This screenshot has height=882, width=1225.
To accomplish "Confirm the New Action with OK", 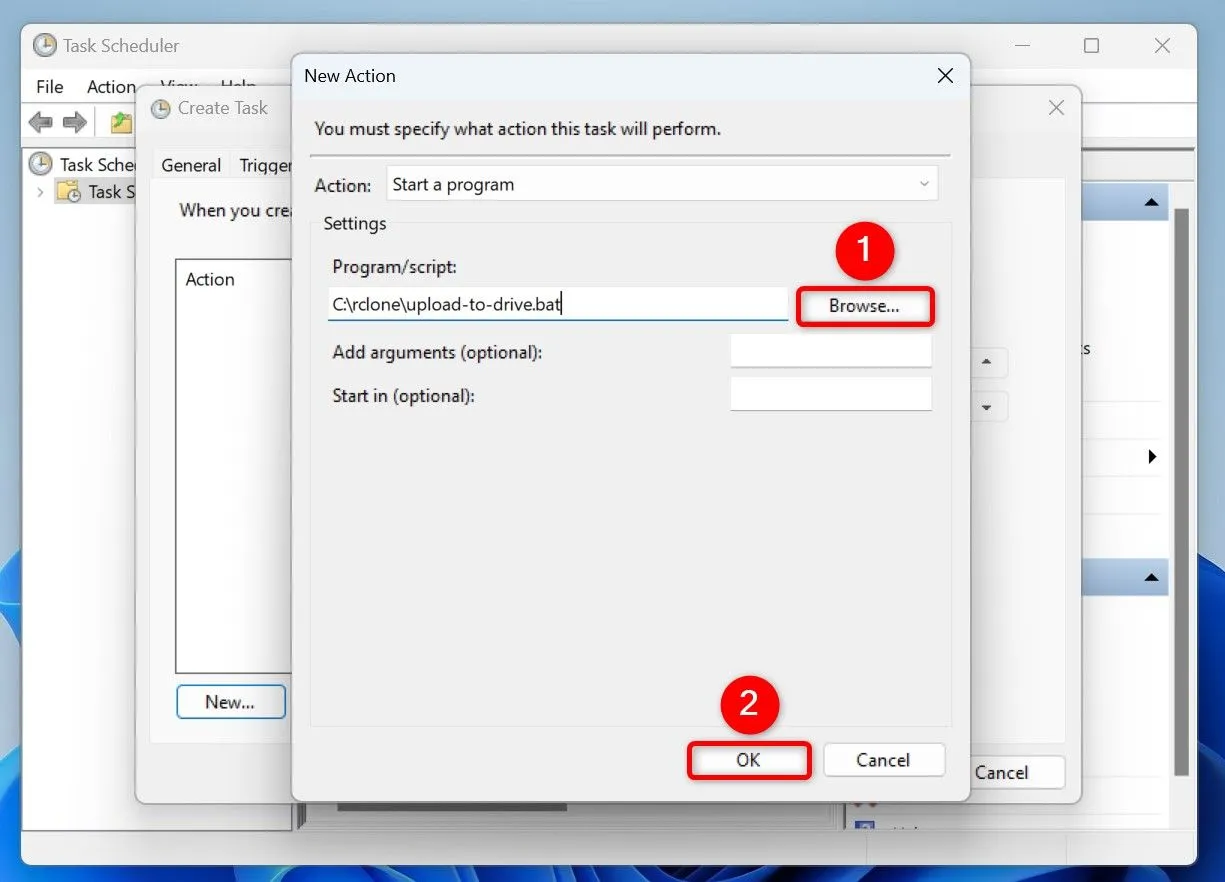I will pos(748,760).
